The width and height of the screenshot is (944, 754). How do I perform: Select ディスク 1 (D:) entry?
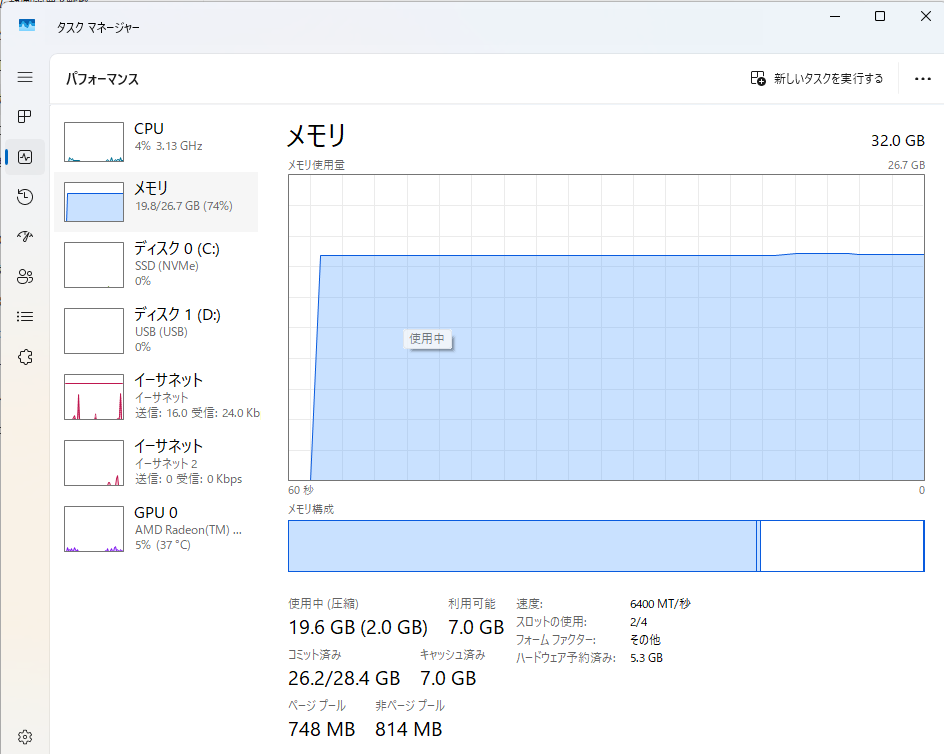[156, 331]
